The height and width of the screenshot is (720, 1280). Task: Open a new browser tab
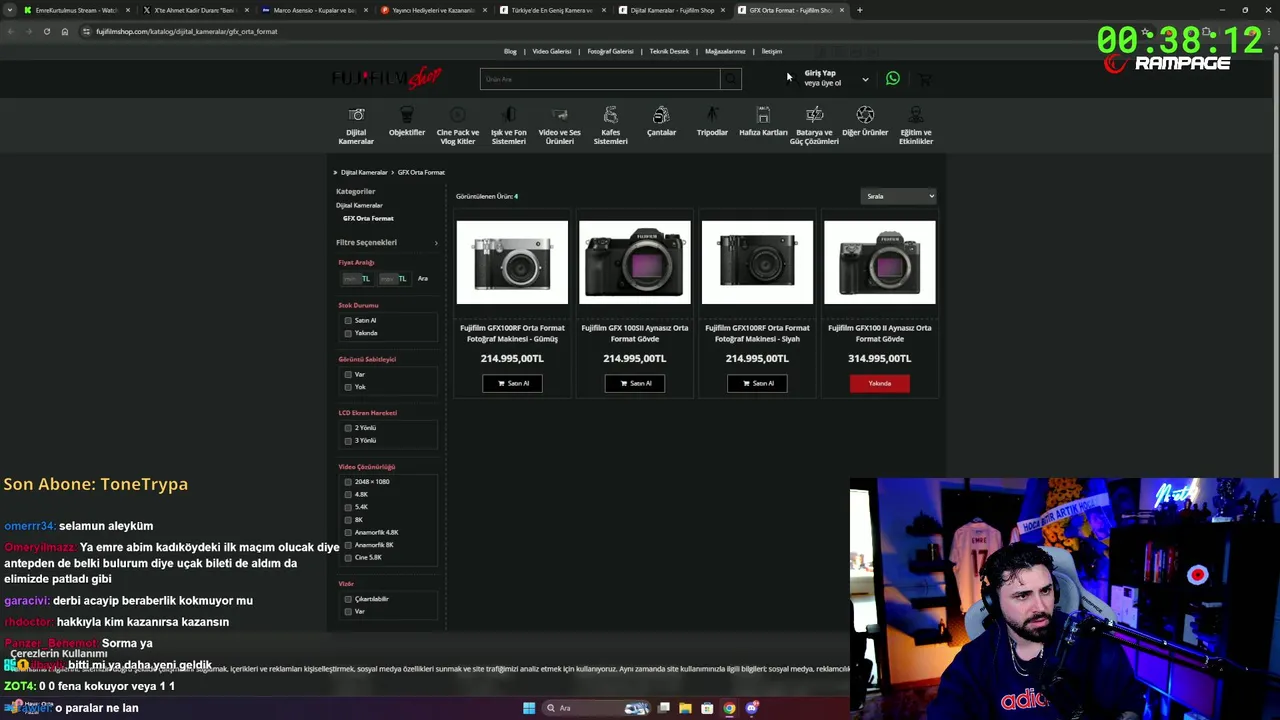(x=860, y=10)
